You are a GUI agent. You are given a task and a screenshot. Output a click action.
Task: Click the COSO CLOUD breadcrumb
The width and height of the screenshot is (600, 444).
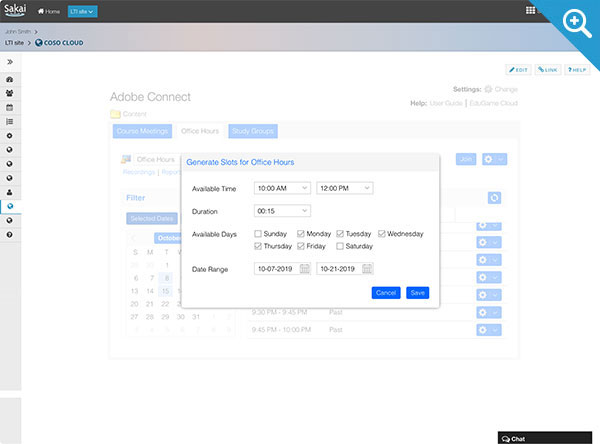[x=59, y=43]
